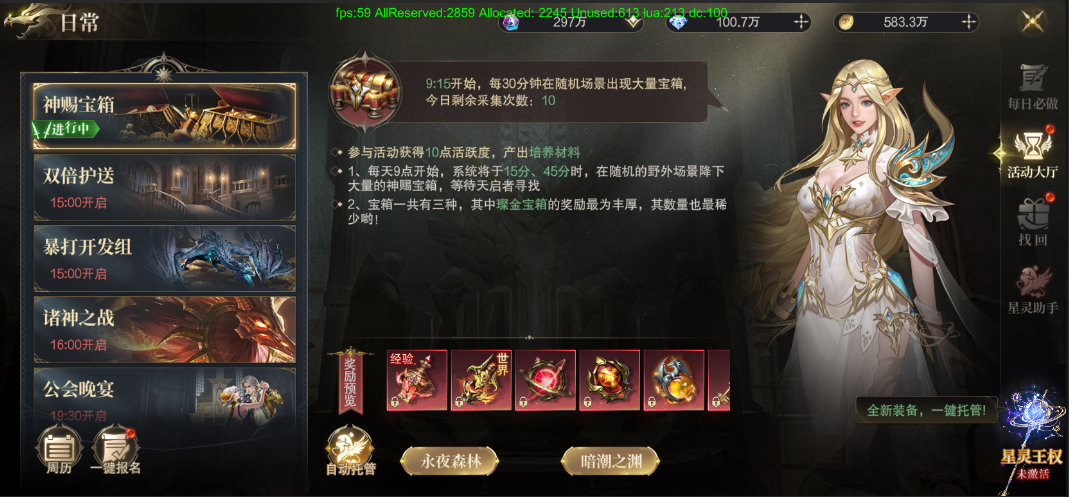
Task: Tap the 一键报名 one-click signup icon
Action: [x=115, y=449]
